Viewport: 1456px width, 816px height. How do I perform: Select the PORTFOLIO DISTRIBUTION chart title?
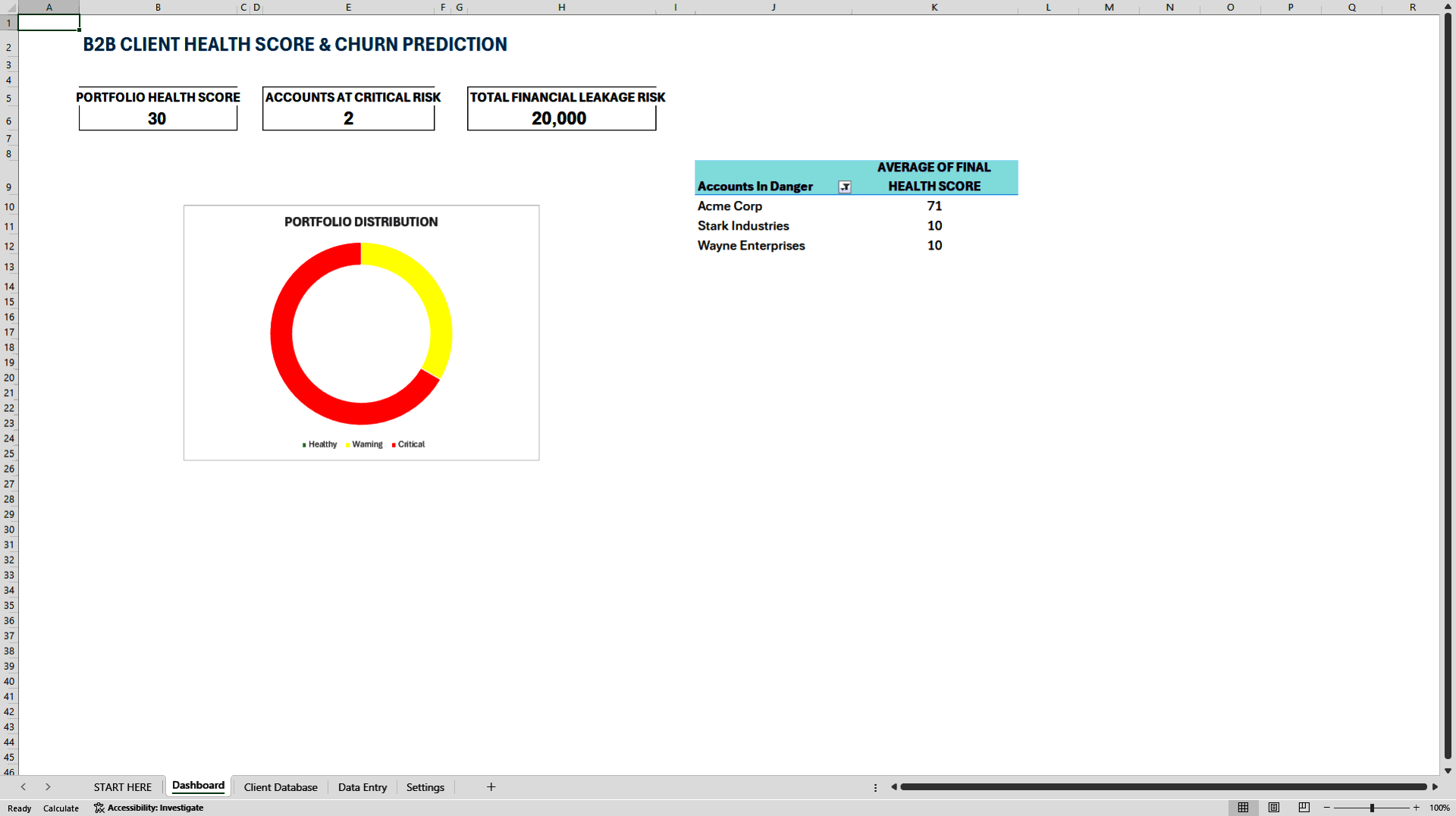[361, 222]
